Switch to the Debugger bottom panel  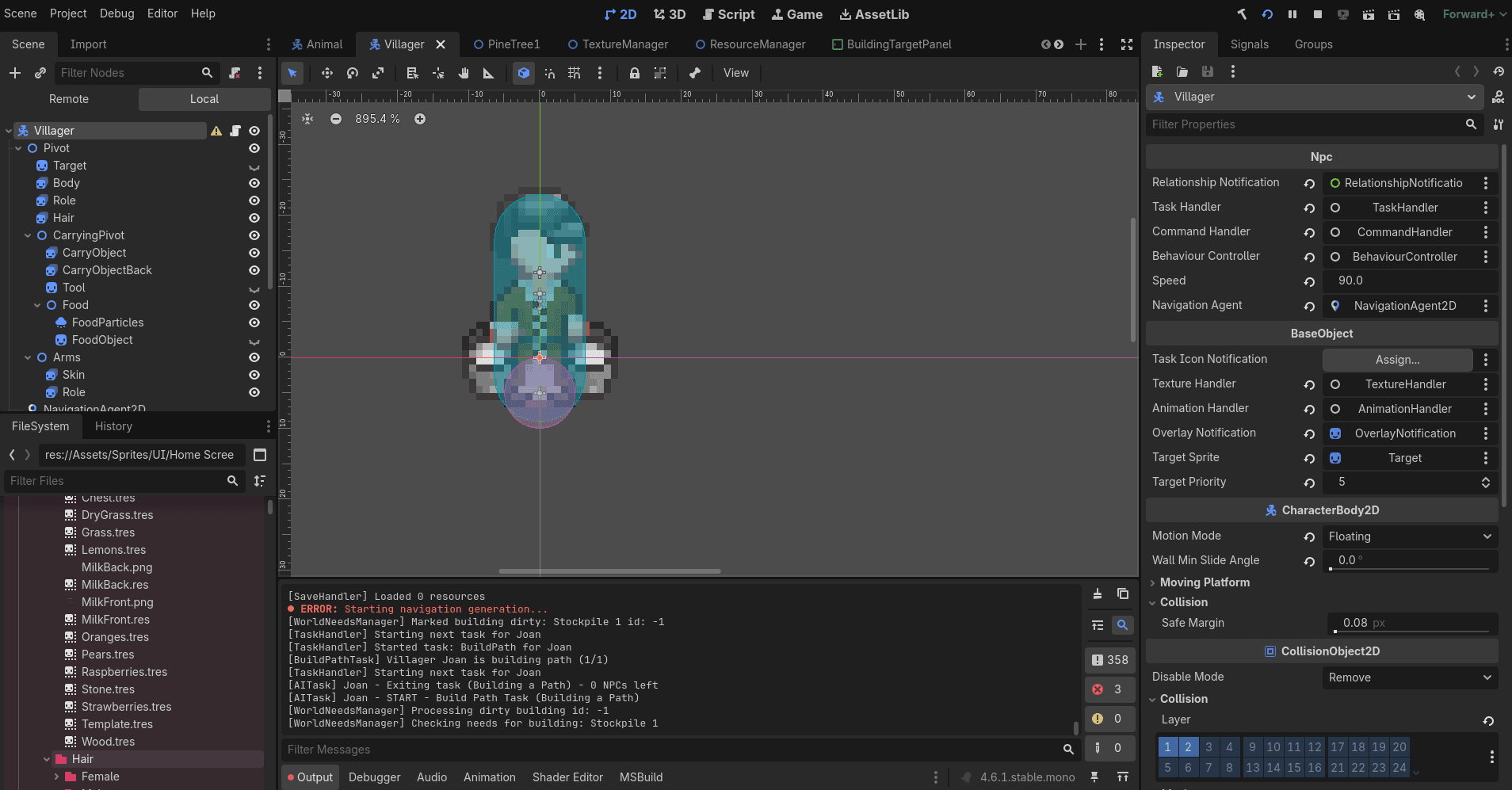click(374, 777)
